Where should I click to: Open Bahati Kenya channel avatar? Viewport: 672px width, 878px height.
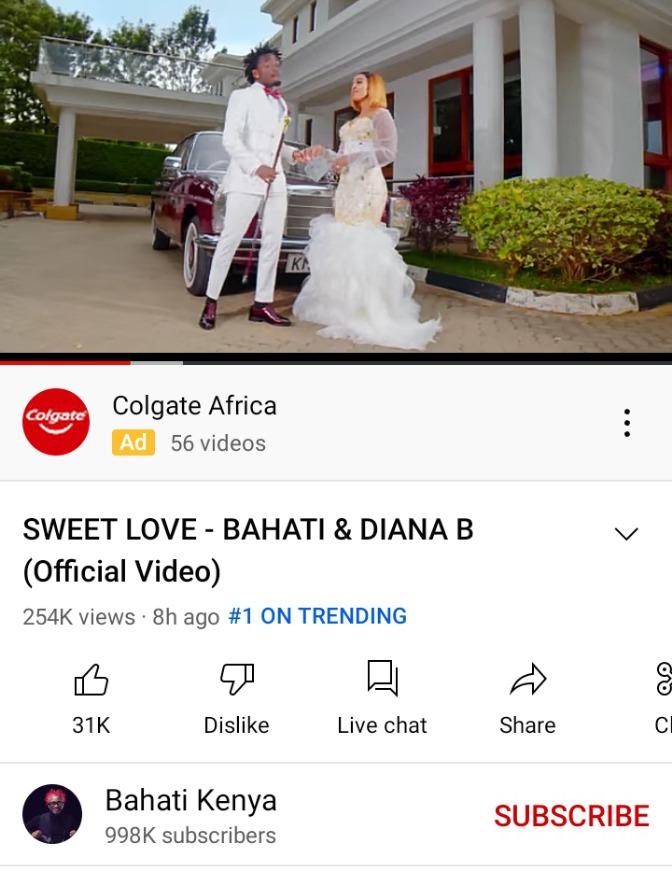pyautogui.click(x=52, y=814)
